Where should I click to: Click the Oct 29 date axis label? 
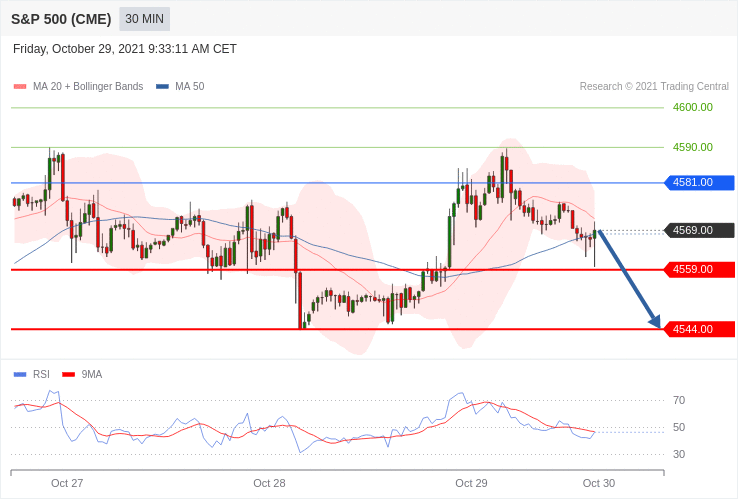click(472, 484)
